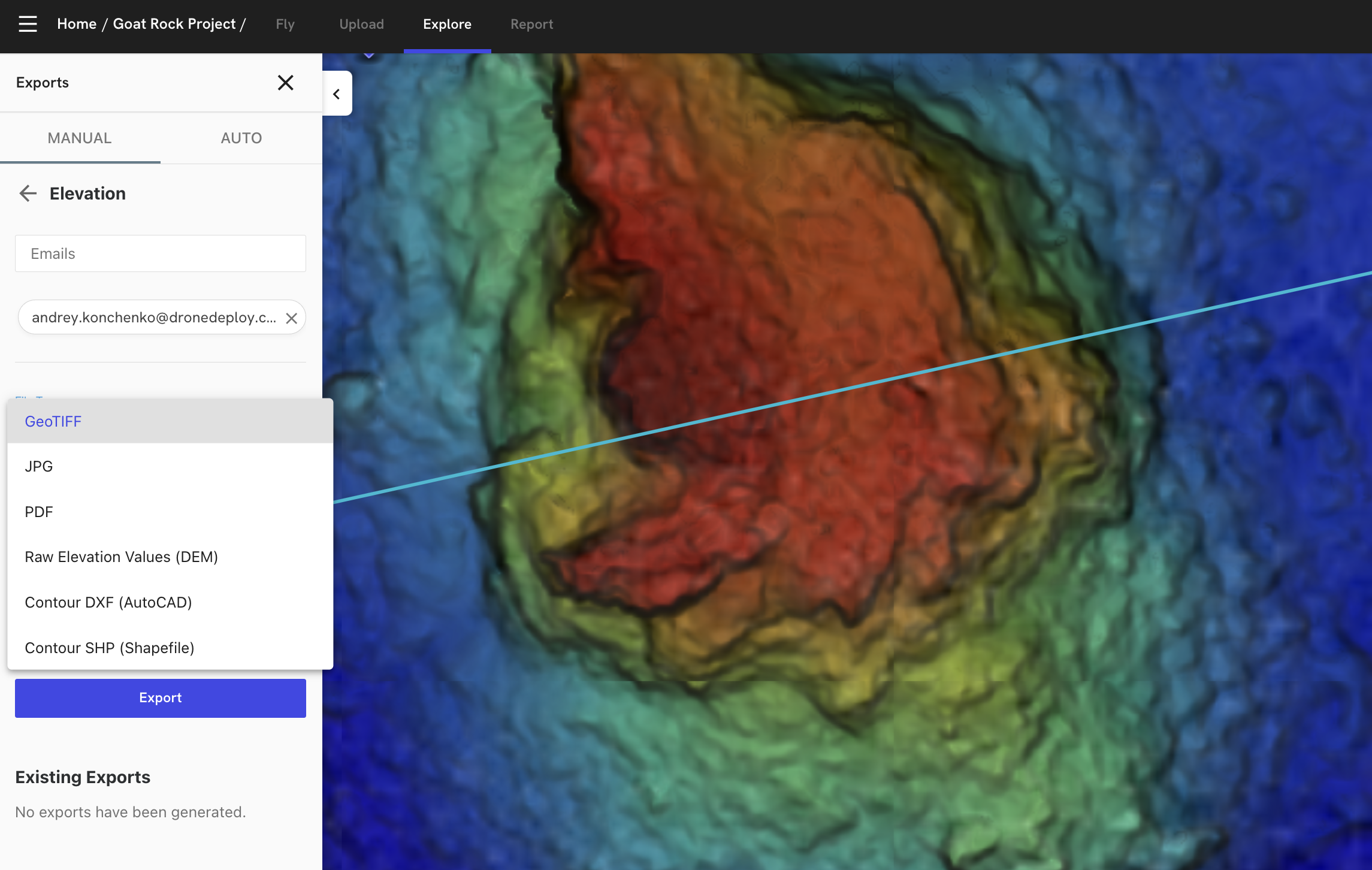Open the Upload tab

point(361,25)
